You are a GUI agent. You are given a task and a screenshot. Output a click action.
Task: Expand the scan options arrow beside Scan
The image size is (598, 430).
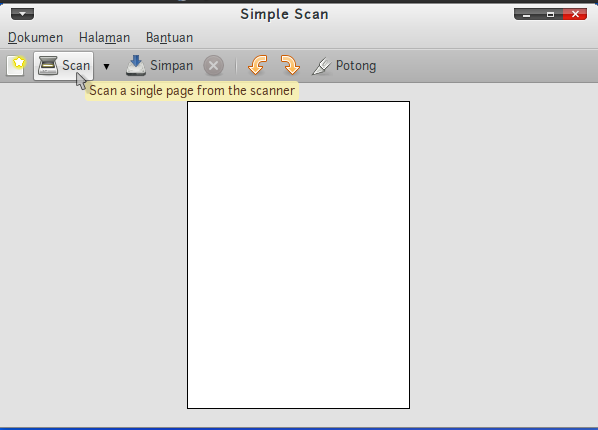(x=106, y=67)
